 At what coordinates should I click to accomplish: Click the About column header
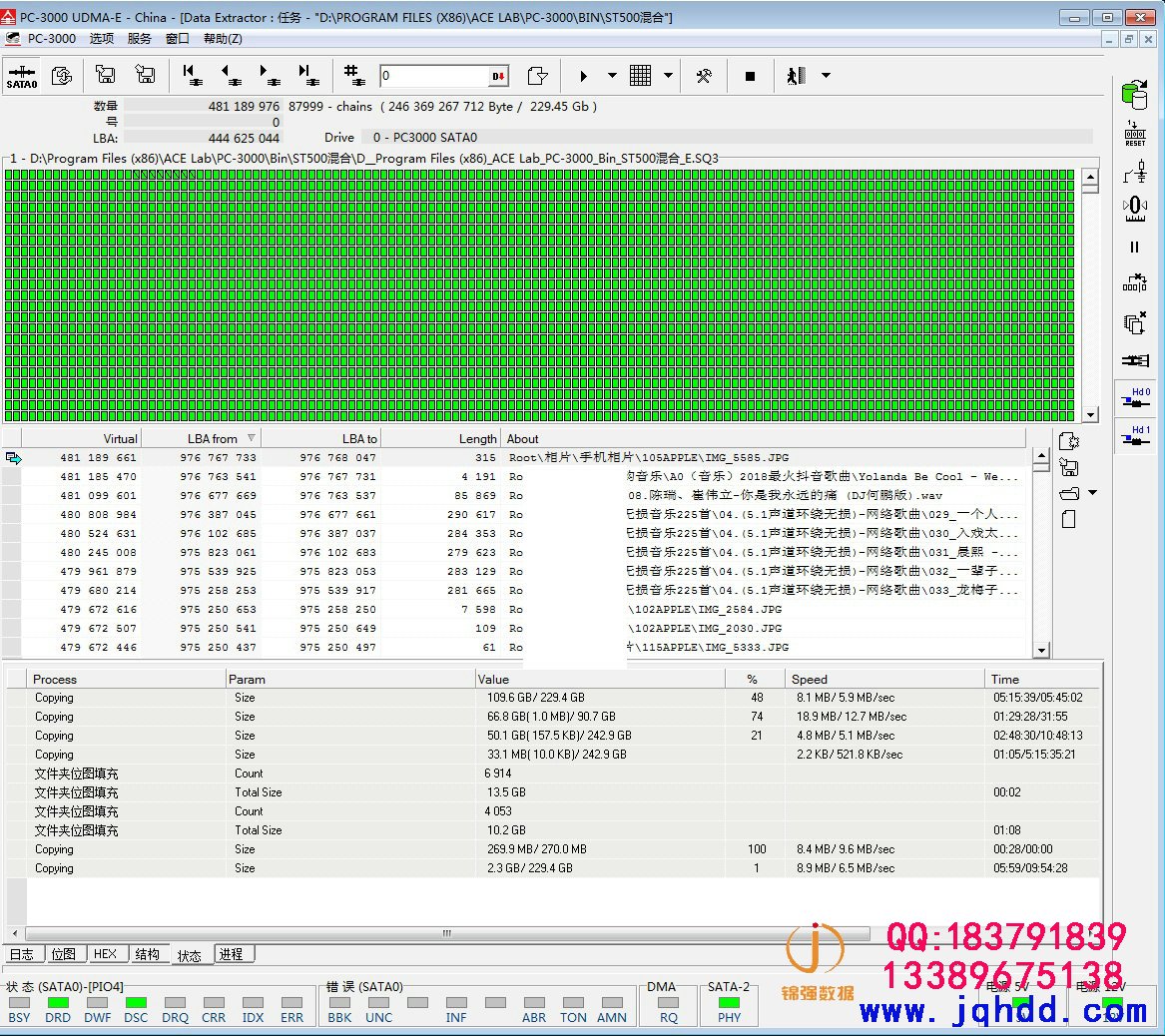(764, 439)
